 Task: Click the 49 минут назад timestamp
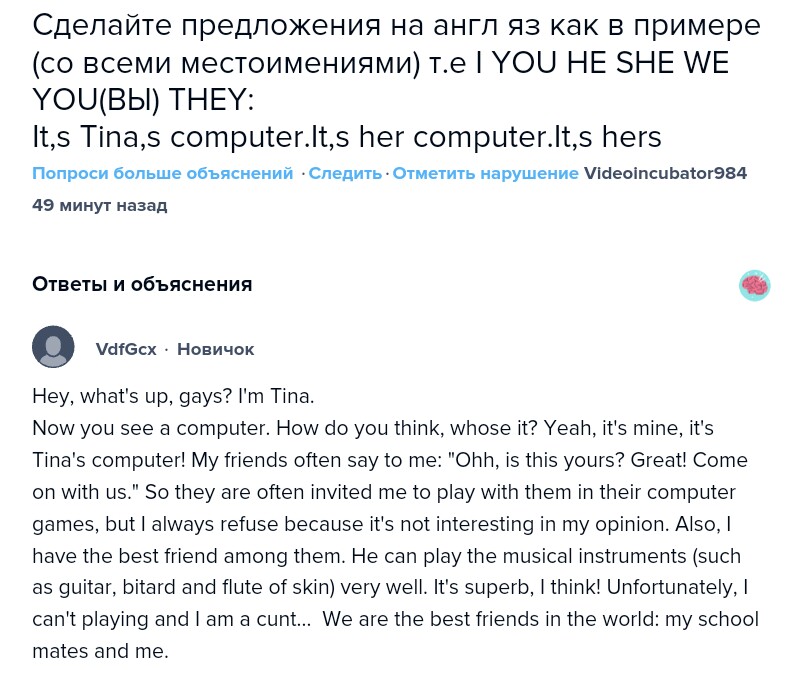[99, 205]
